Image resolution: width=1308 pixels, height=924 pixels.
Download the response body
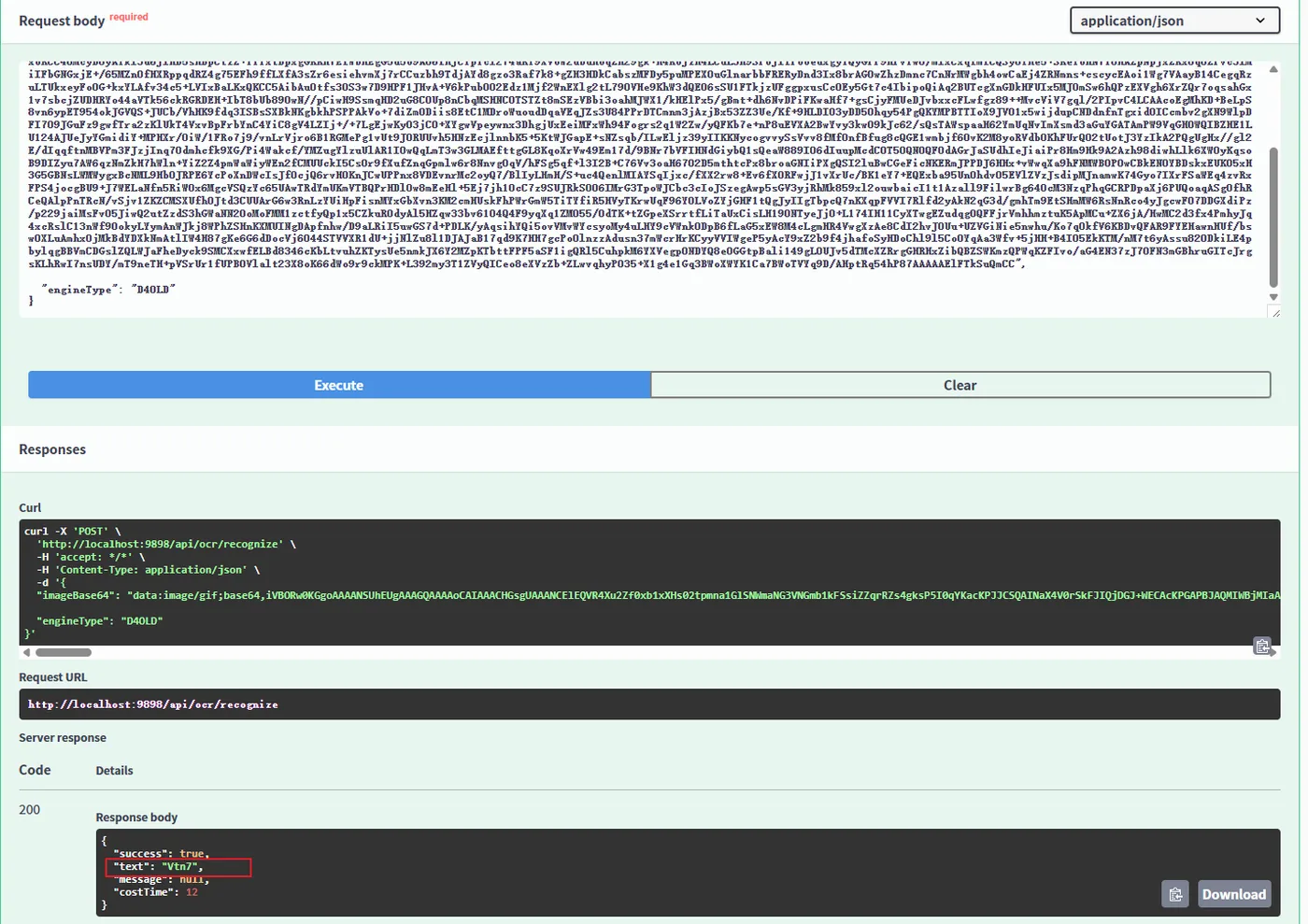pyautogui.click(x=1234, y=894)
